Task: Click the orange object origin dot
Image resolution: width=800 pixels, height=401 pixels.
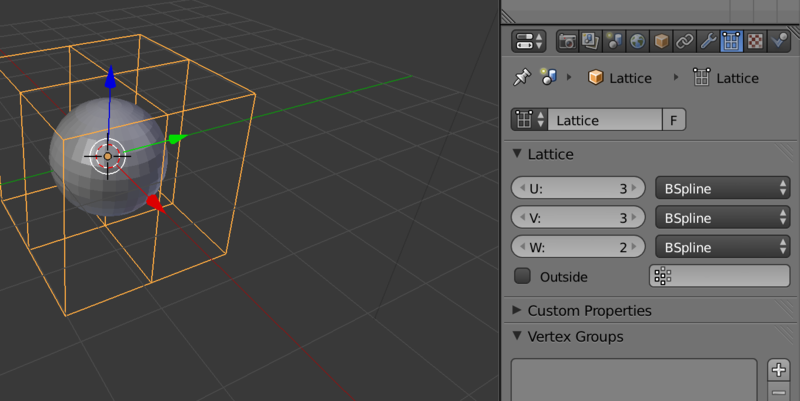Action: (x=107, y=156)
